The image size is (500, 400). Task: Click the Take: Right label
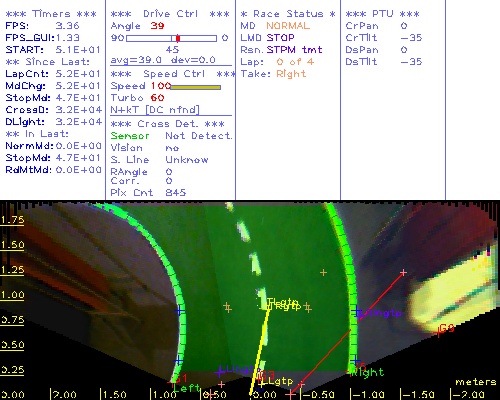(273, 74)
